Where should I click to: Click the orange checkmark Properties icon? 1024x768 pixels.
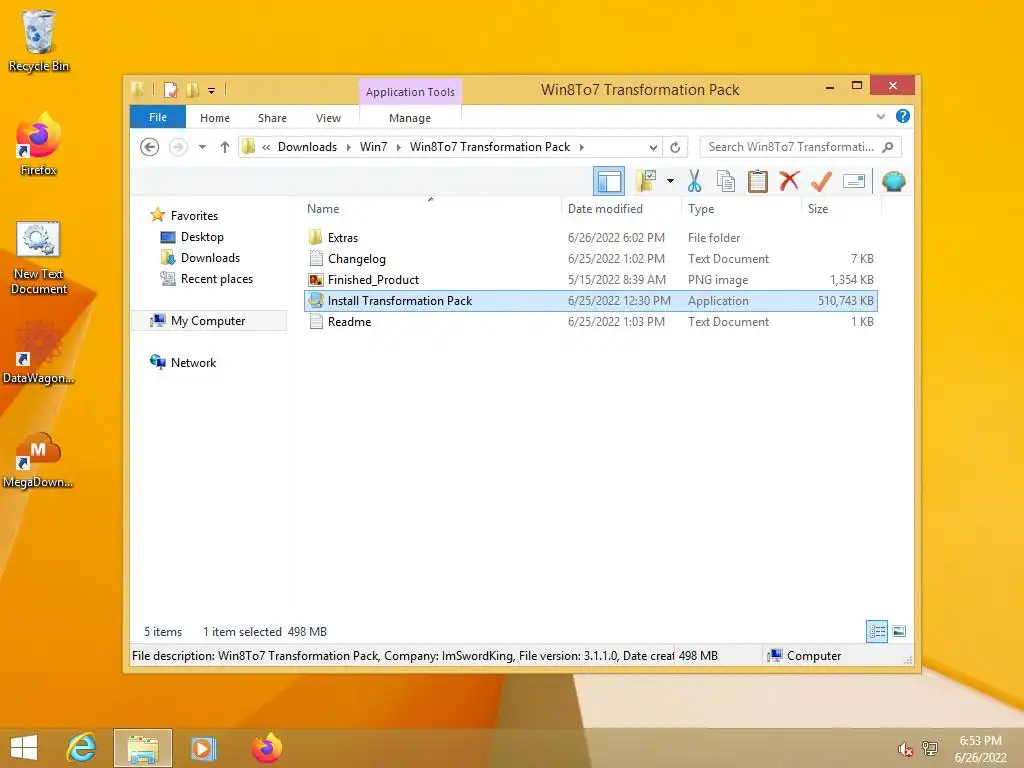[x=821, y=181]
